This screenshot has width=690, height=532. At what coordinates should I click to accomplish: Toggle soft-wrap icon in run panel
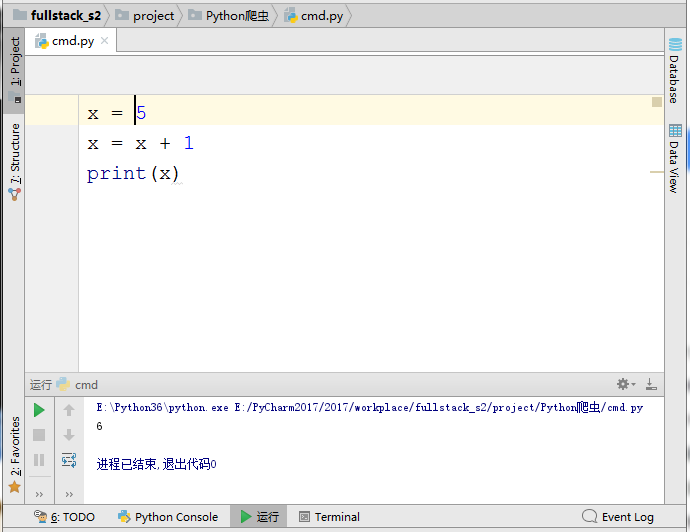tap(69, 460)
